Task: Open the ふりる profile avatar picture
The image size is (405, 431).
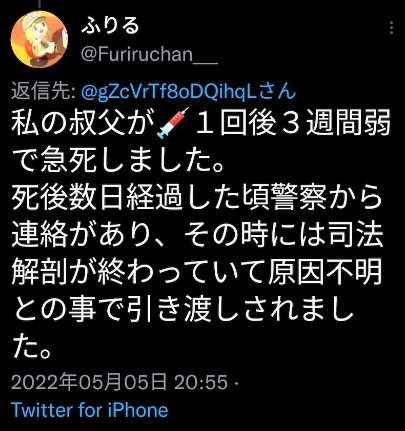Action: (39, 39)
